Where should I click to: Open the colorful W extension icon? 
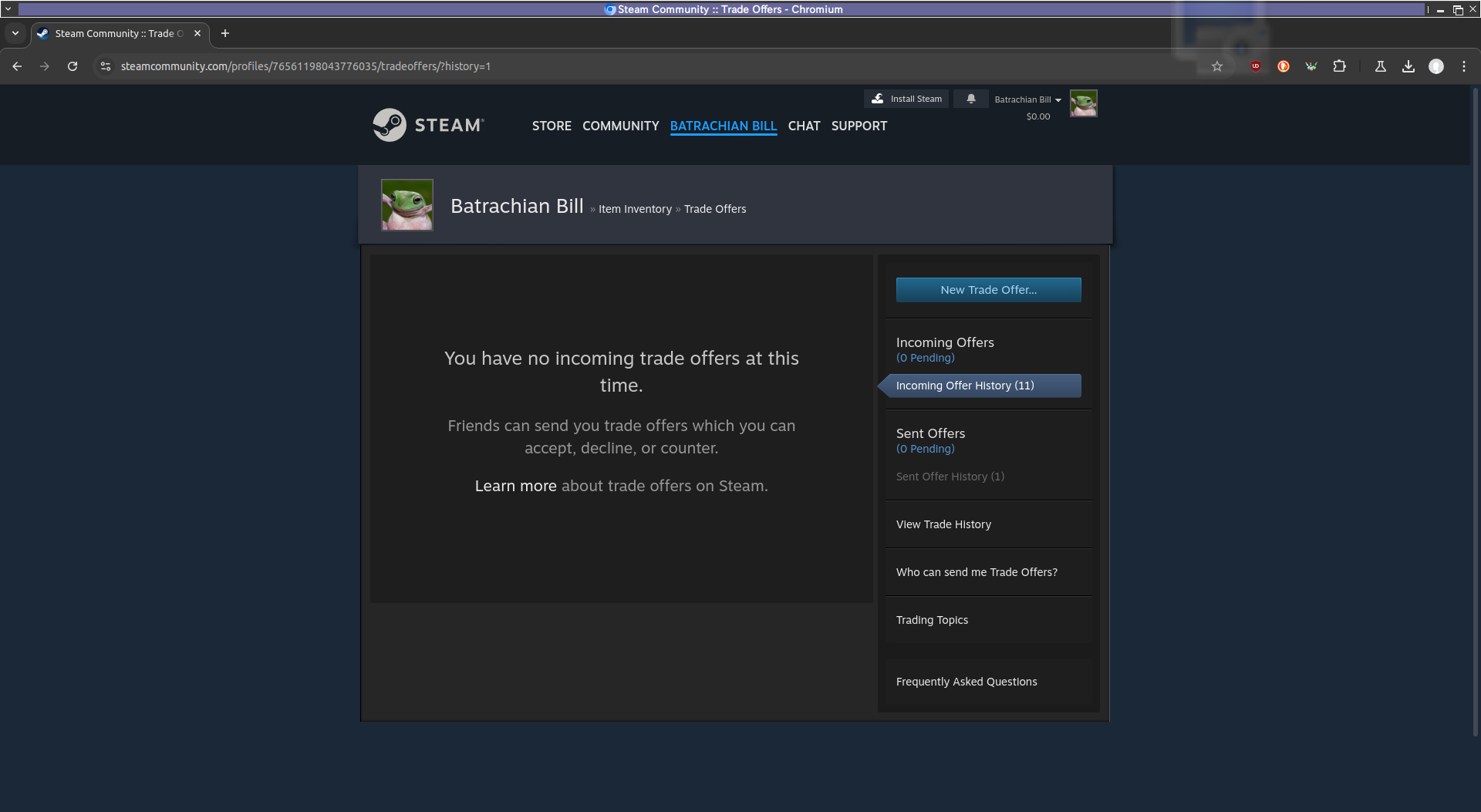tap(1311, 66)
